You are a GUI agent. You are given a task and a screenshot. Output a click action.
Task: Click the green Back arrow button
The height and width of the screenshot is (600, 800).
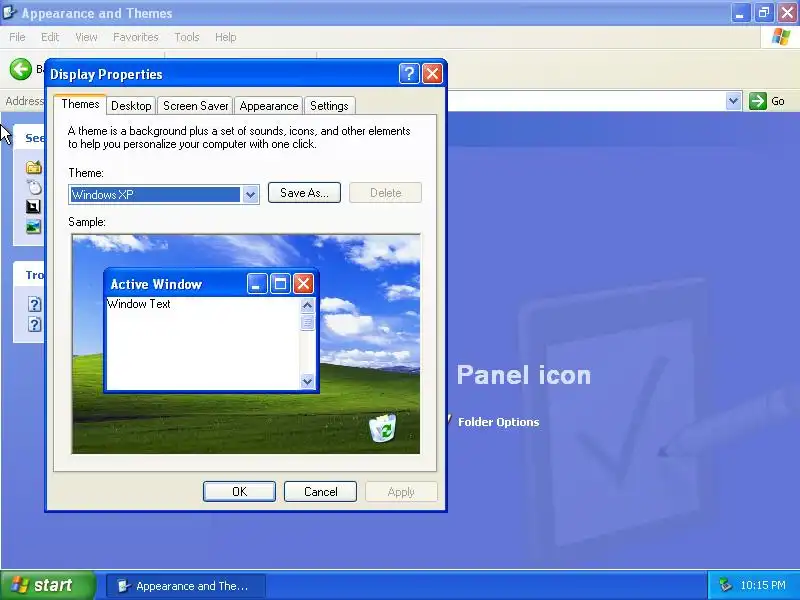(20, 69)
